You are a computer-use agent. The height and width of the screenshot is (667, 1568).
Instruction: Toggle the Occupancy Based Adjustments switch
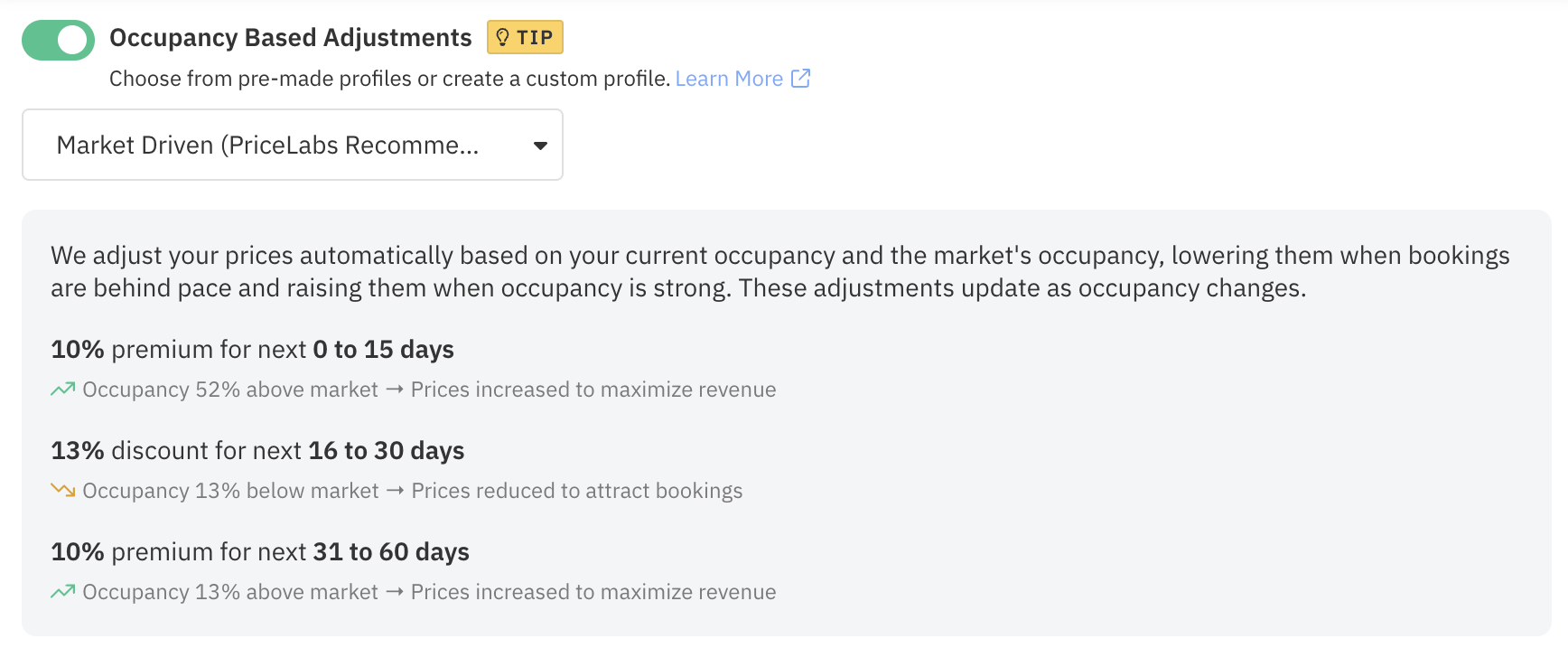click(x=58, y=40)
